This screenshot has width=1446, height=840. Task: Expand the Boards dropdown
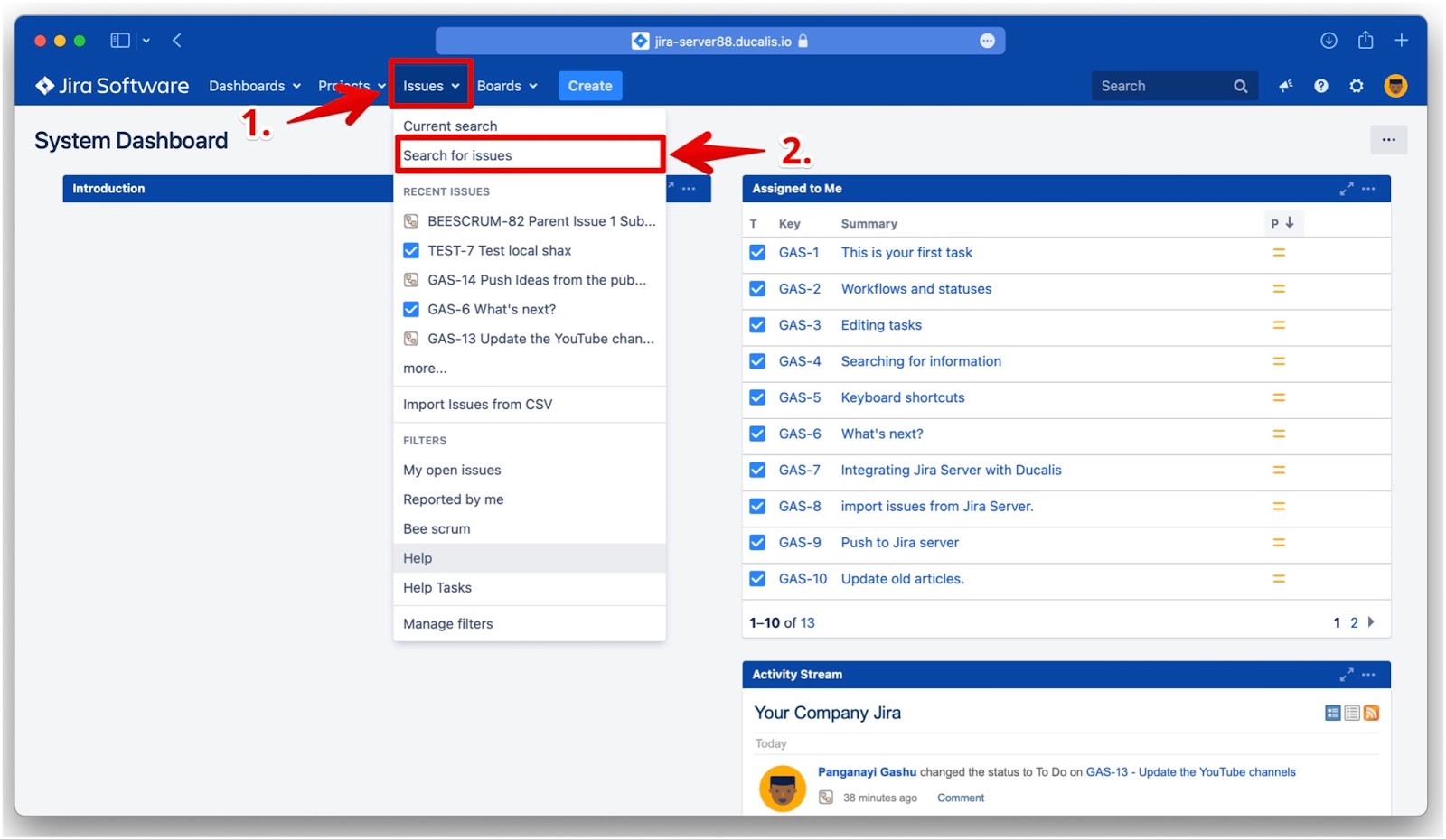pyautogui.click(x=507, y=86)
